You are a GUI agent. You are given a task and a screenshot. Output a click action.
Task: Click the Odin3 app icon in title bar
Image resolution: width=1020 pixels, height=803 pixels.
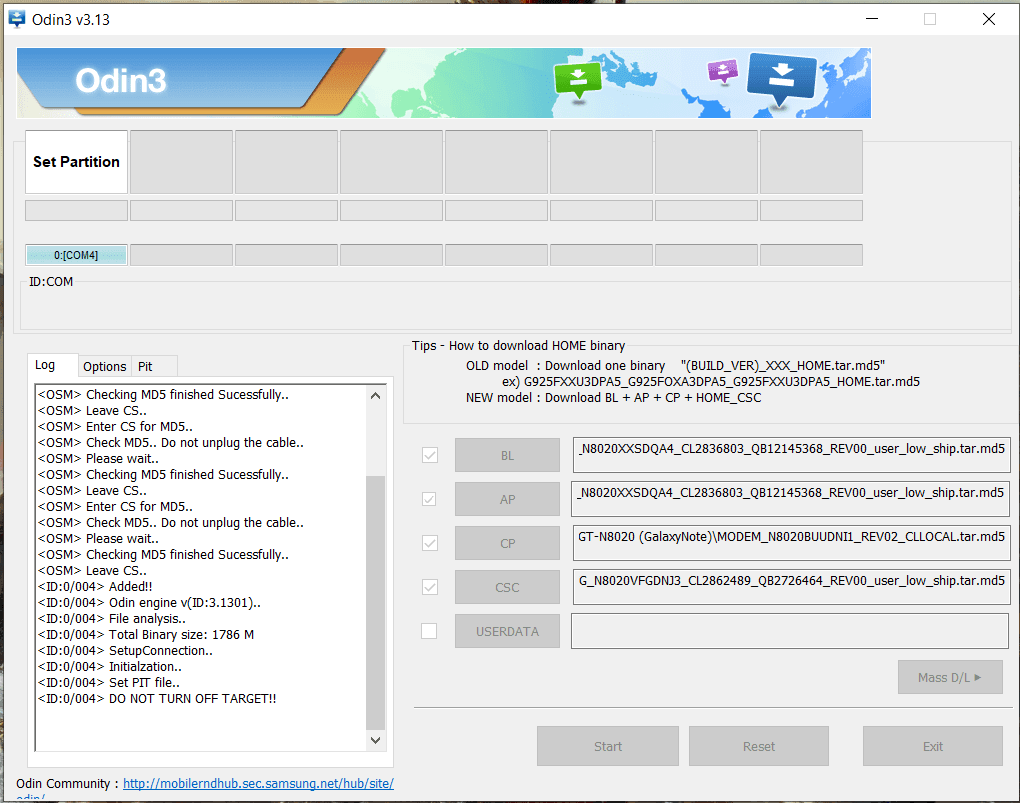coord(17,20)
